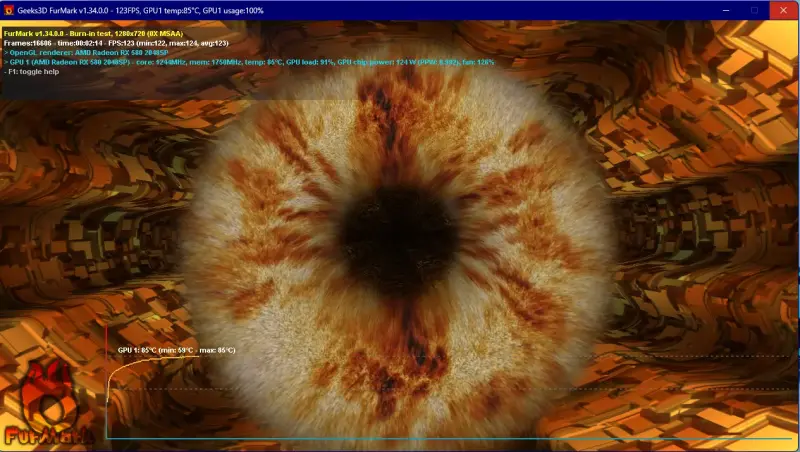The height and width of the screenshot is (452, 800).
Task: Close the FurMark burn-in test window
Action: (x=783, y=10)
